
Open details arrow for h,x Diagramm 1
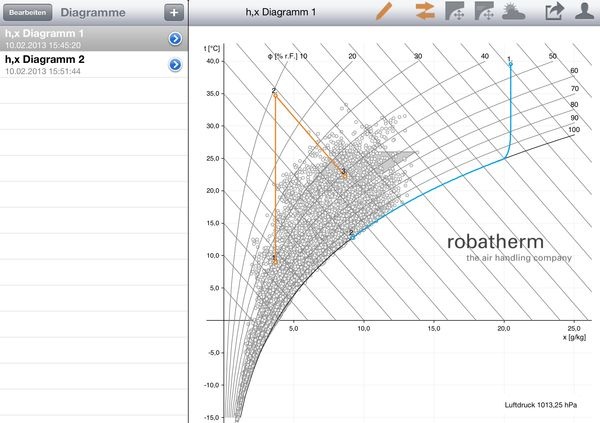coord(175,38)
